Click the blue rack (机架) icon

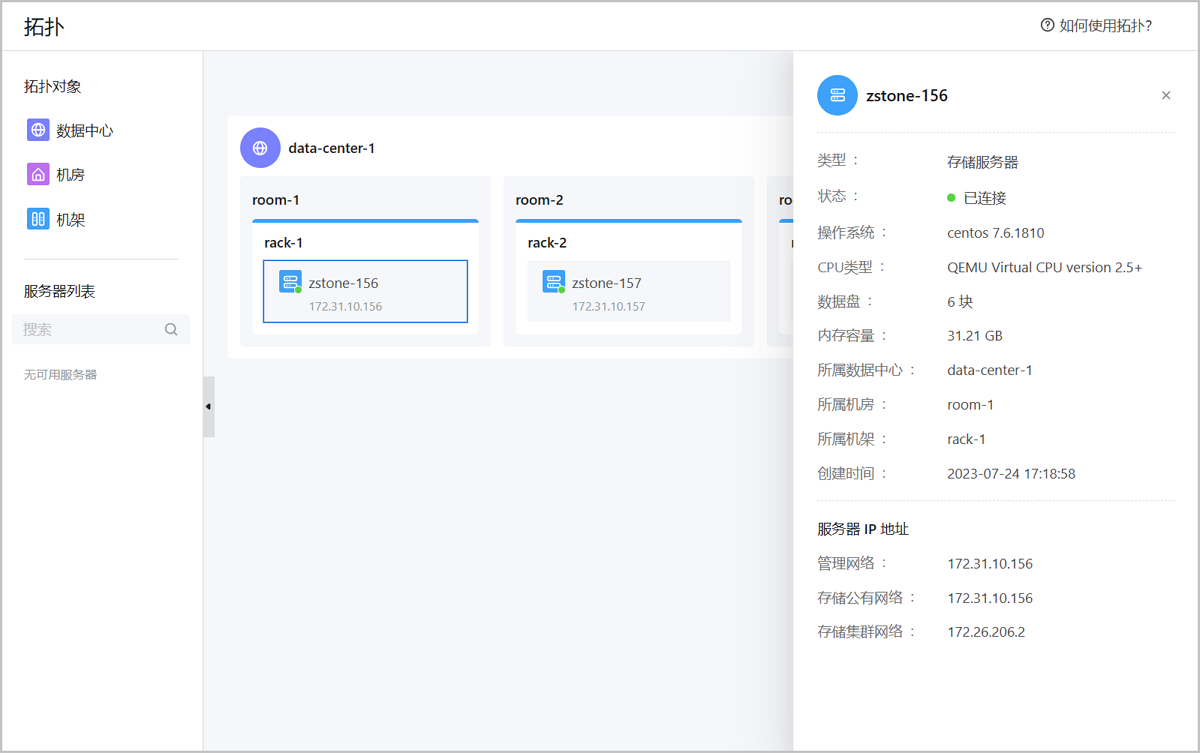pyautogui.click(x=38, y=219)
